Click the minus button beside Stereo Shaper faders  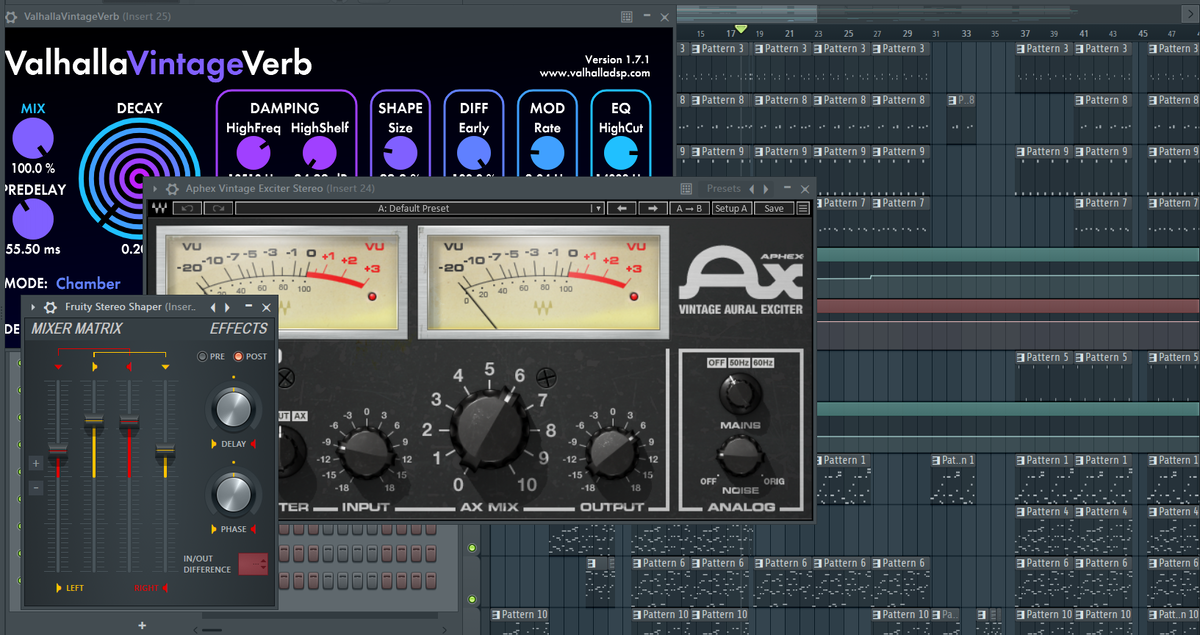click(x=36, y=488)
